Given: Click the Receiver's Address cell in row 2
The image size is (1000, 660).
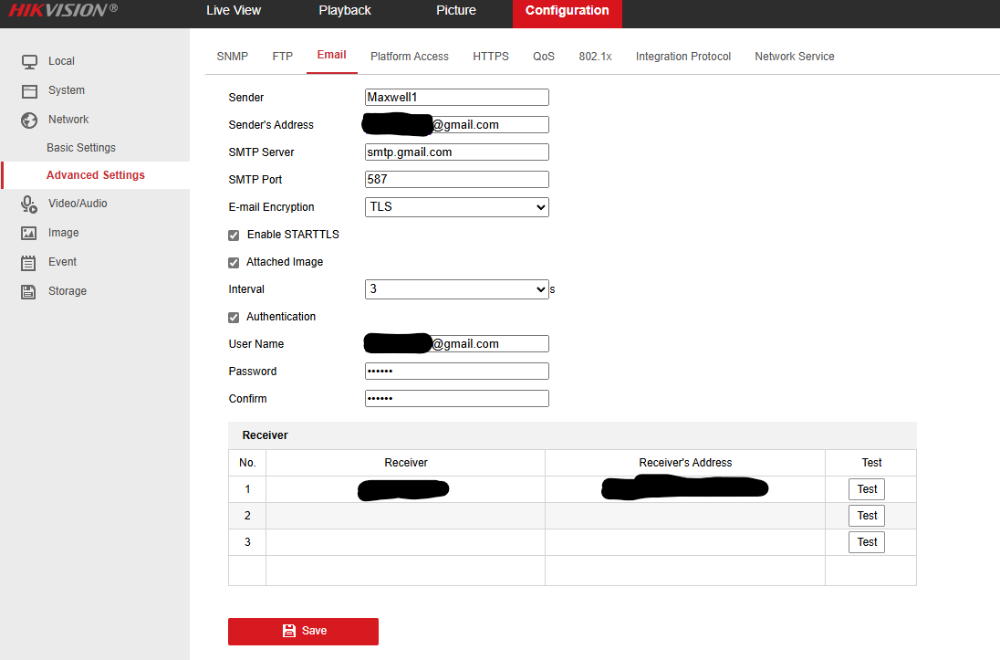Looking at the screenshot, I should 686,516.
